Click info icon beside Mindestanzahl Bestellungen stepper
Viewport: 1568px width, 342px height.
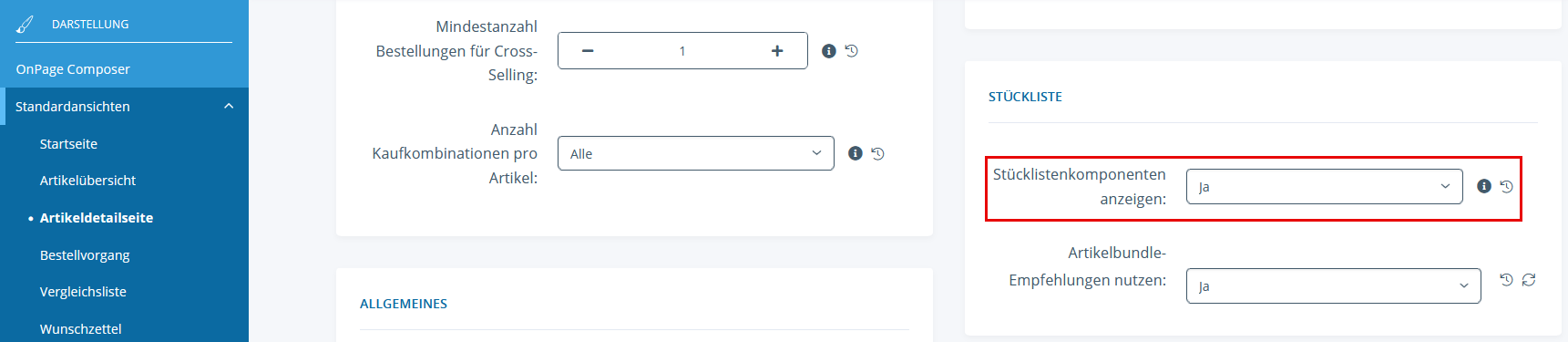click(x=829, y=51)
